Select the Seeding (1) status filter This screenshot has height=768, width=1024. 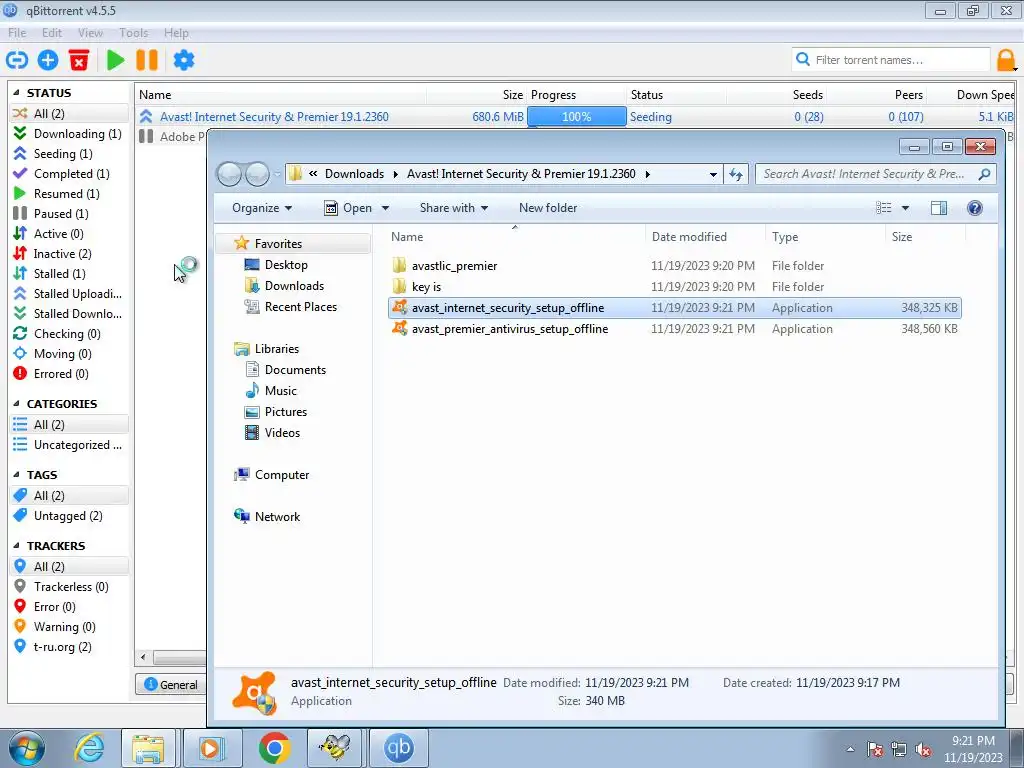pos(69,153)
